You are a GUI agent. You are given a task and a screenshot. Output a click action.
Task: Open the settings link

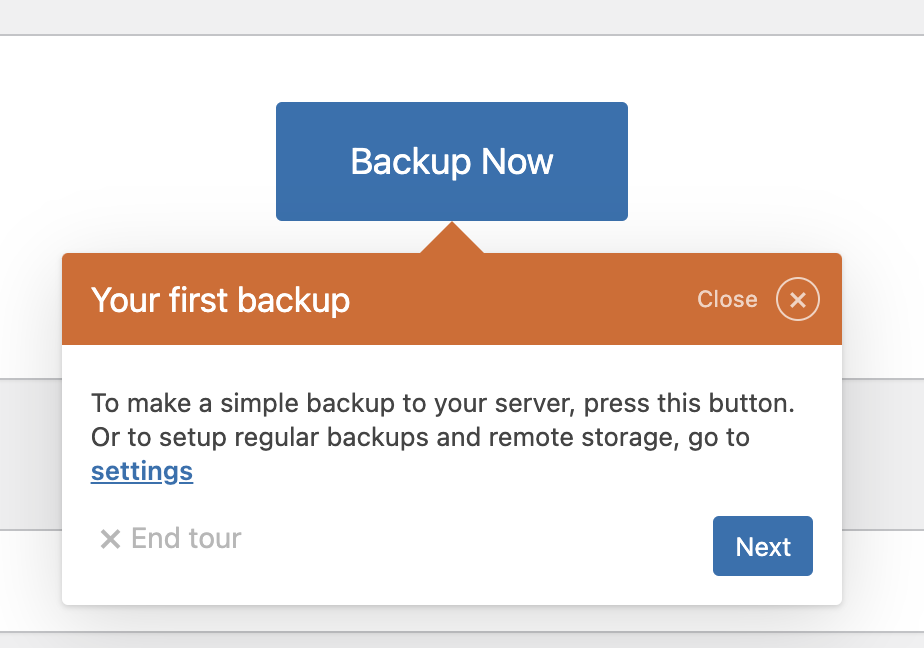click(x=142, y=471)
